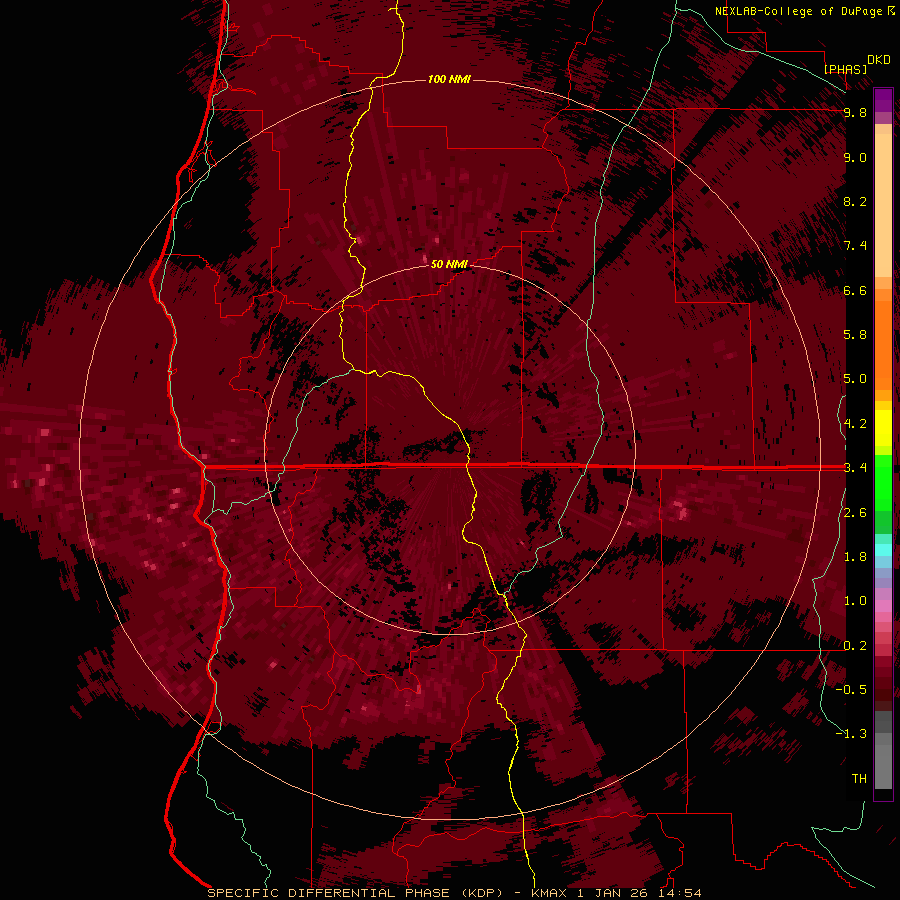Select the 8.2 scale value
Viewport: 900px width, 900px height.
click(x=855, y=201)
